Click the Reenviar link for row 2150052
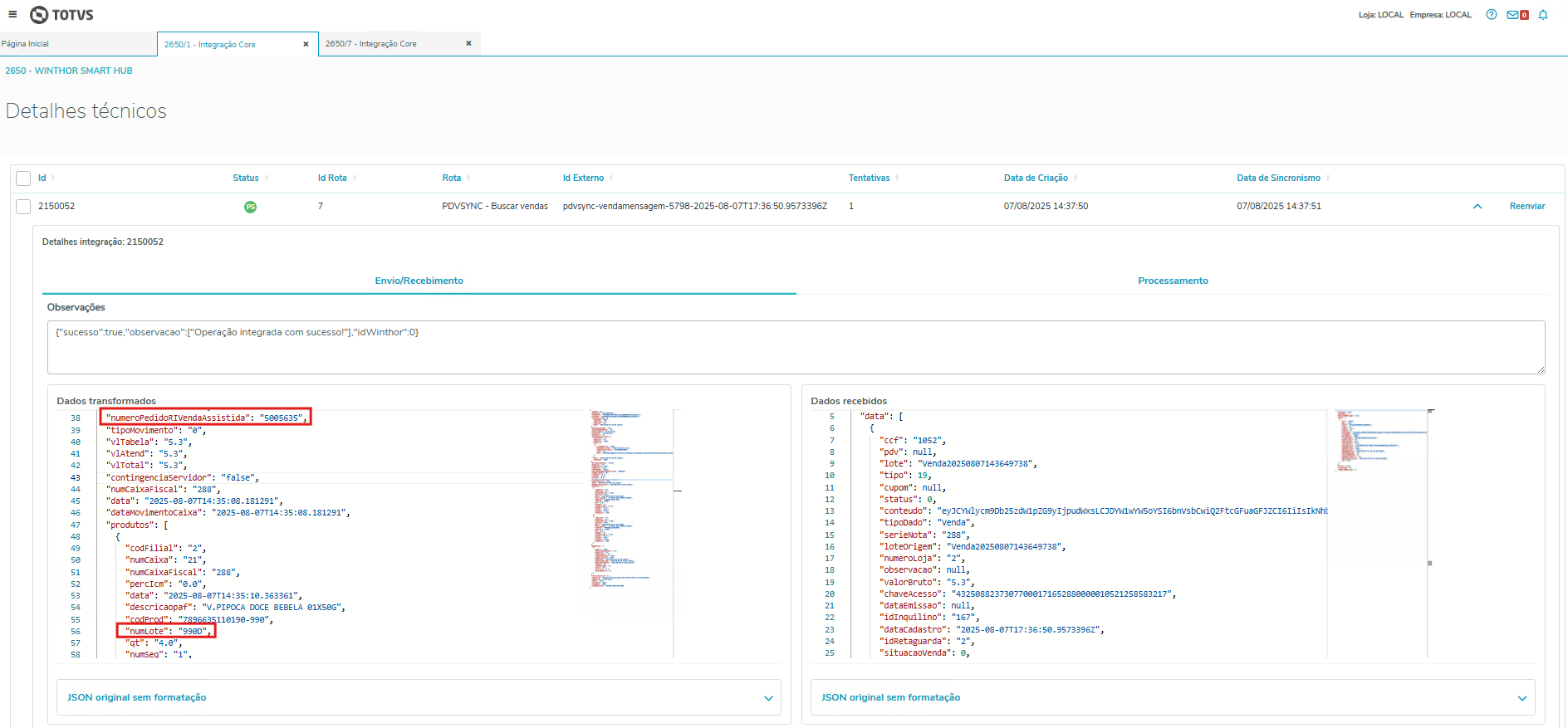The height and width of the screenshot is (728, 1568). click(1527, 207)
